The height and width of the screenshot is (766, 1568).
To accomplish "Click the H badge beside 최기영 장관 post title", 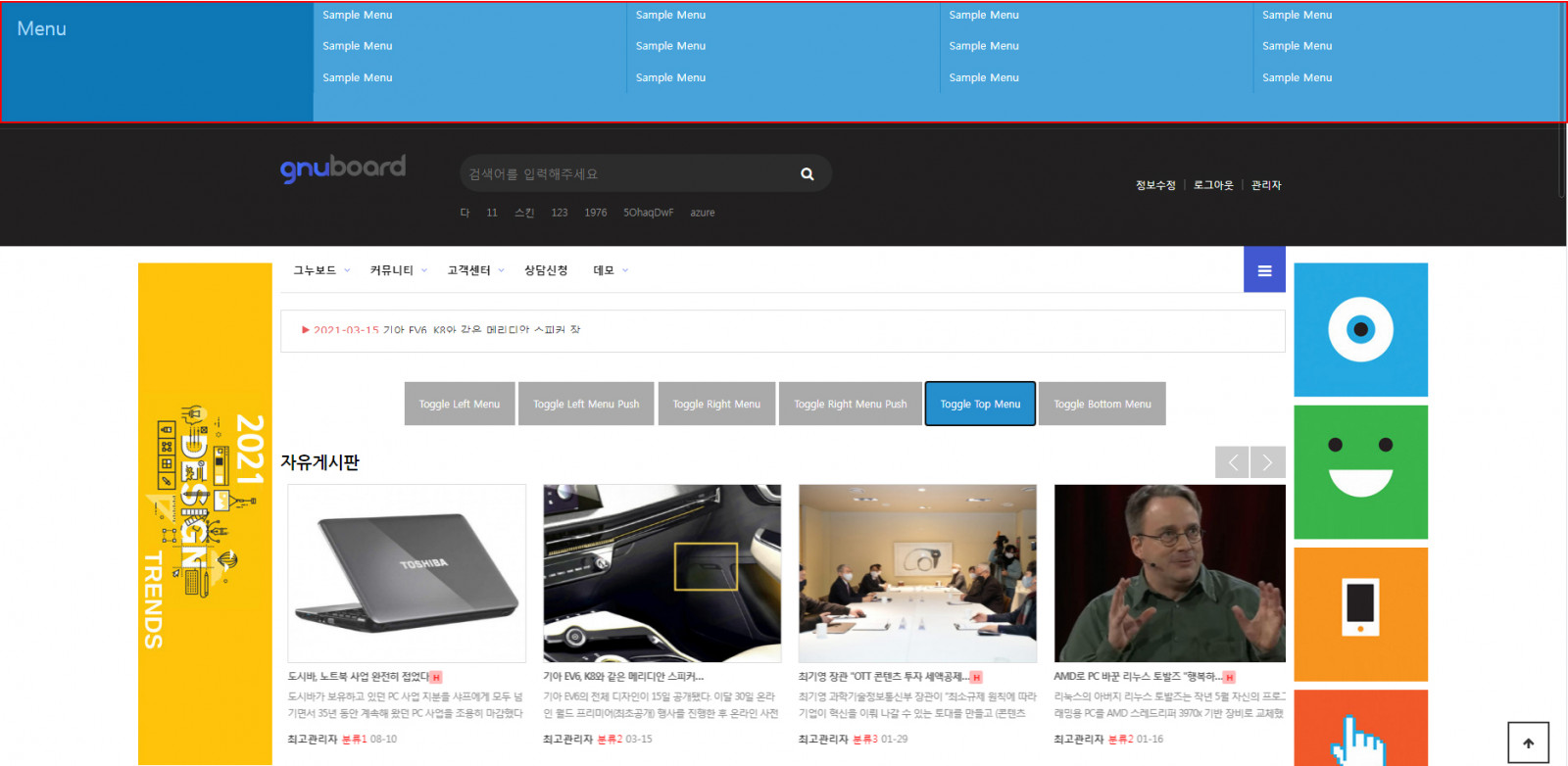I will (x=976, y=677).
